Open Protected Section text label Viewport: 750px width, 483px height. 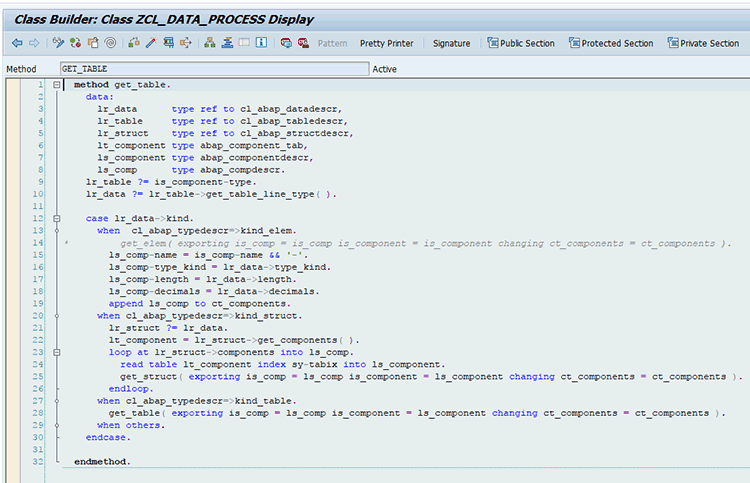(617, 44)
